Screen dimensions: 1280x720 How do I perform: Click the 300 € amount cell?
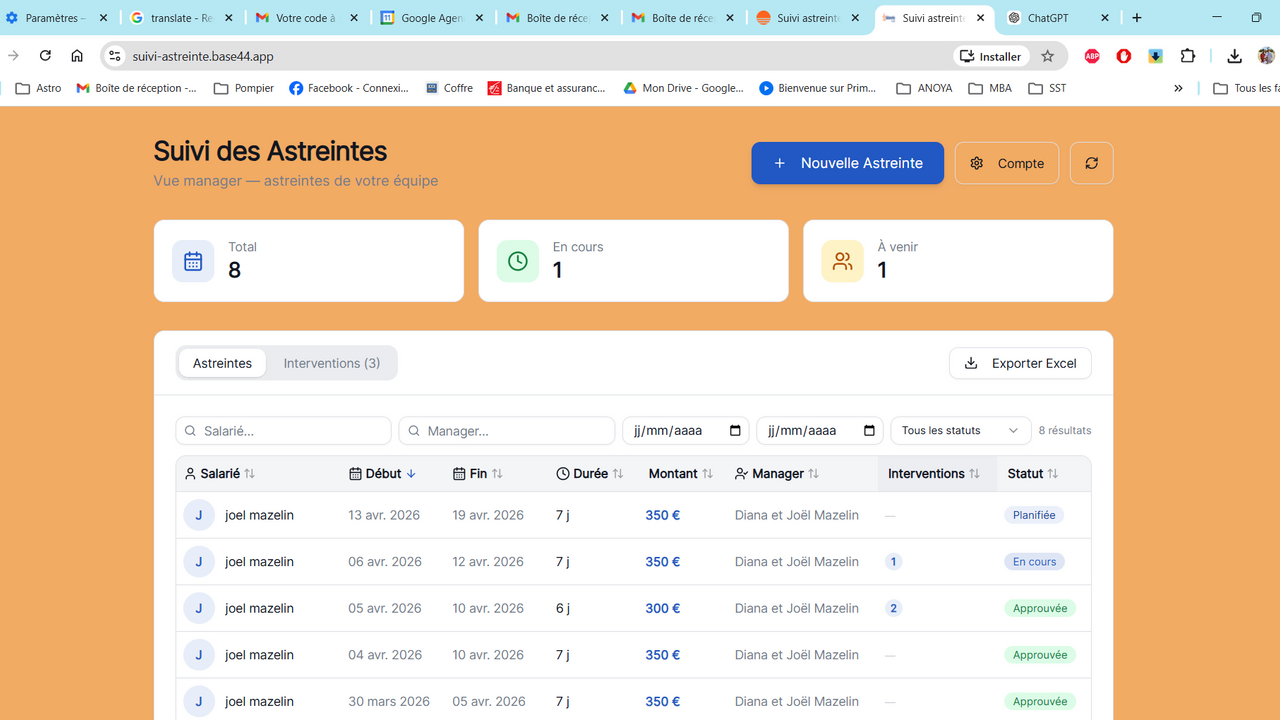pyautogui.click(x=662, y=608)
